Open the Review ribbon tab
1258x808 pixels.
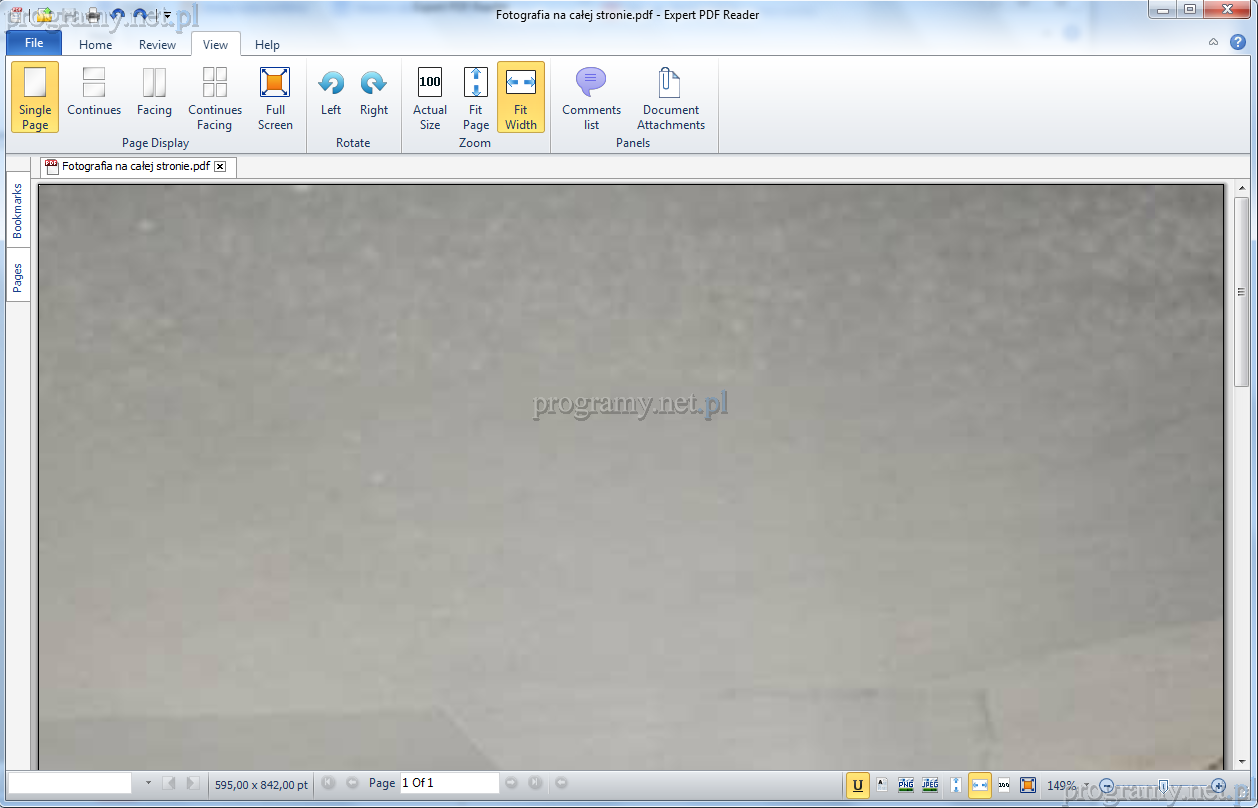(157, 44)
